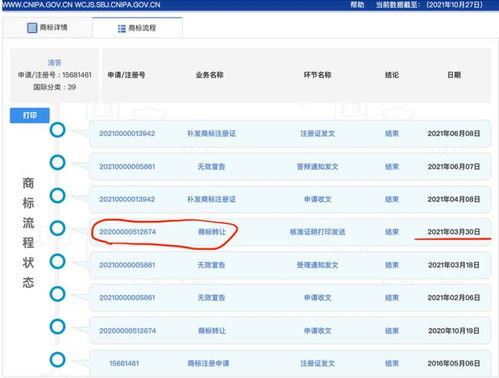The image size is (499, 378).
Task: Click the 结论 column header
Action: [x=392, y=75]
